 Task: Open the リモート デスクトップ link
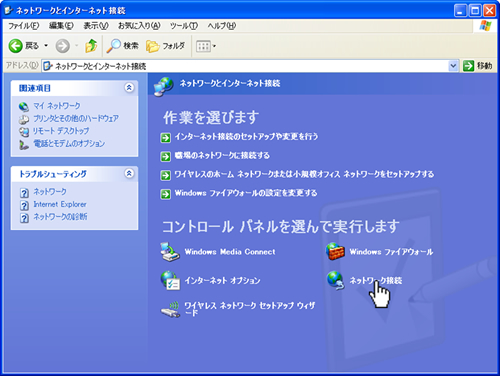tap(61, 131)
